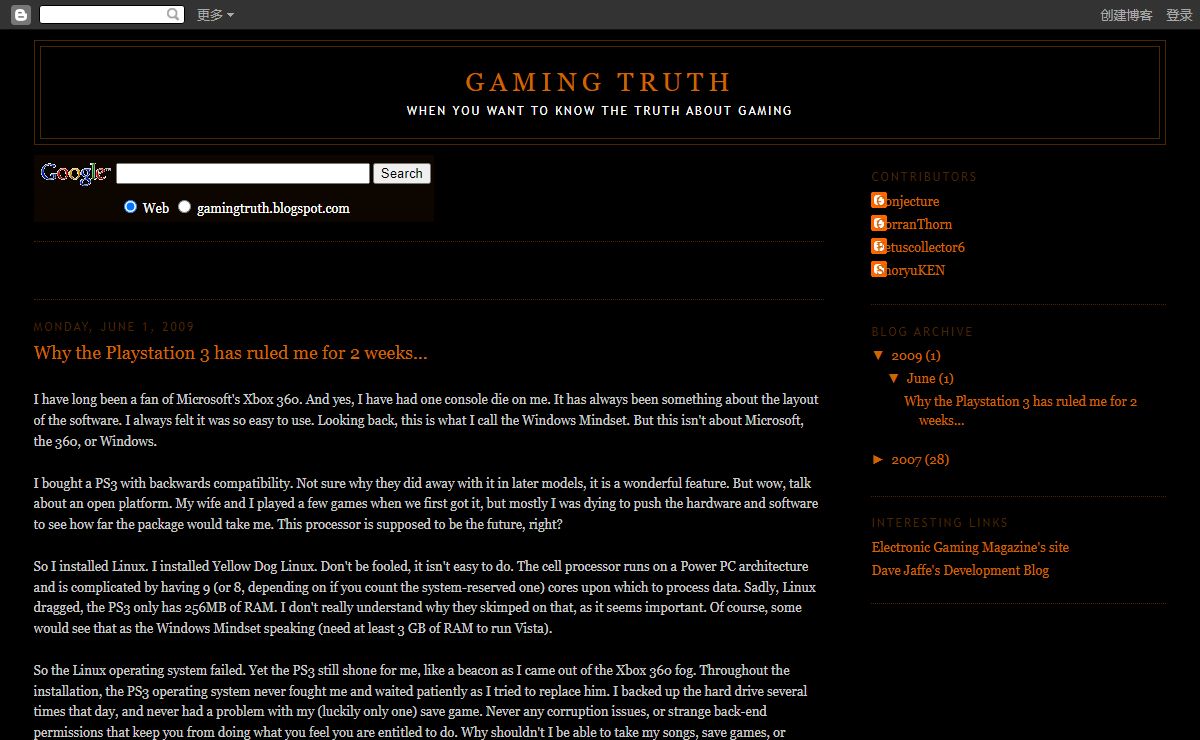Click Blogger profile icon beside lotuscollector6
1200x740 pixels.
tap(879, 246)
